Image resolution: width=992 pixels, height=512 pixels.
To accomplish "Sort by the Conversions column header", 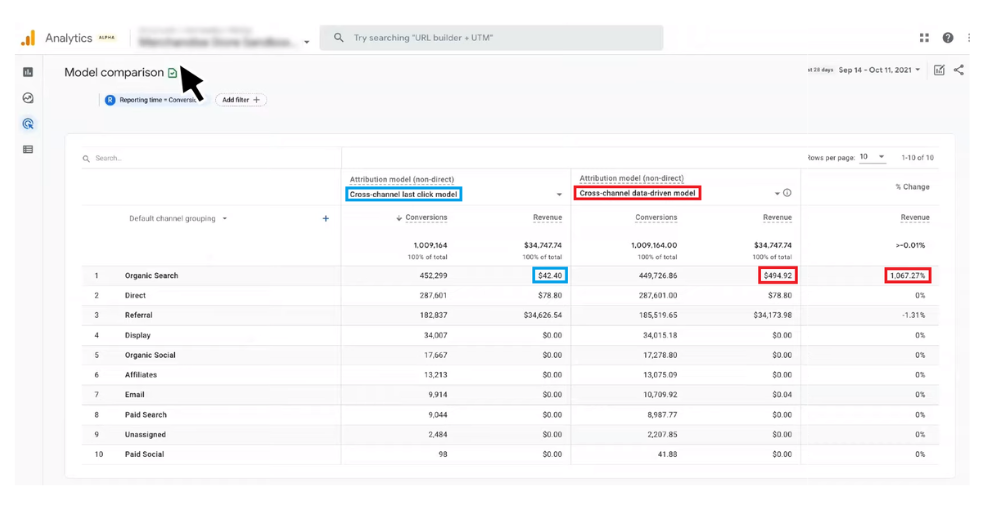I will 426,217.
